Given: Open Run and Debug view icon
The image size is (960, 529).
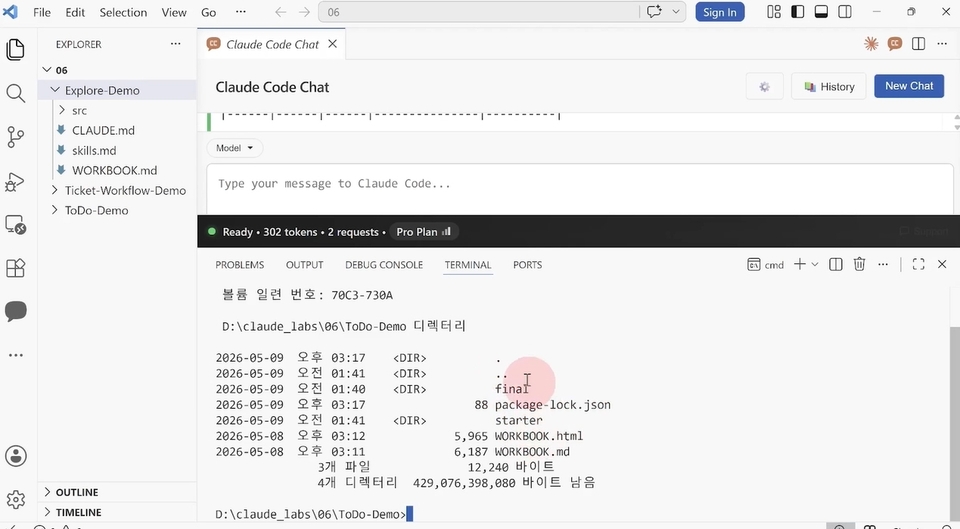Looking at the screenshot, I should click(x=15, y=182).
